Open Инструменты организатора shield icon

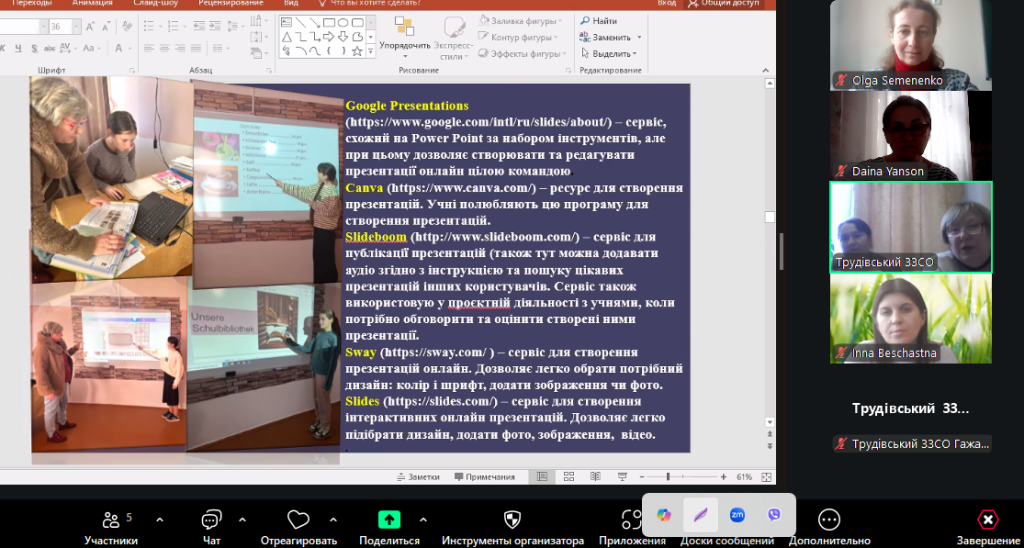pos(512,520)
